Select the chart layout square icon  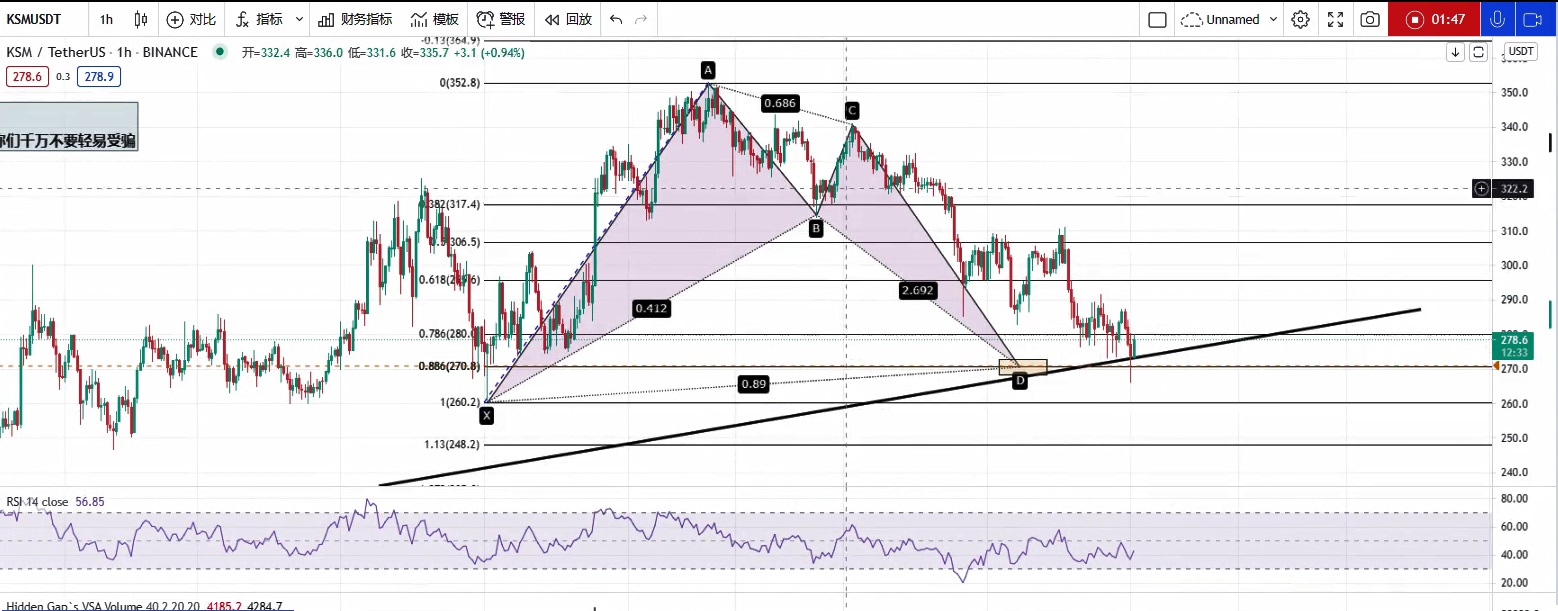pyautogui.click(x=1157, y=19)
